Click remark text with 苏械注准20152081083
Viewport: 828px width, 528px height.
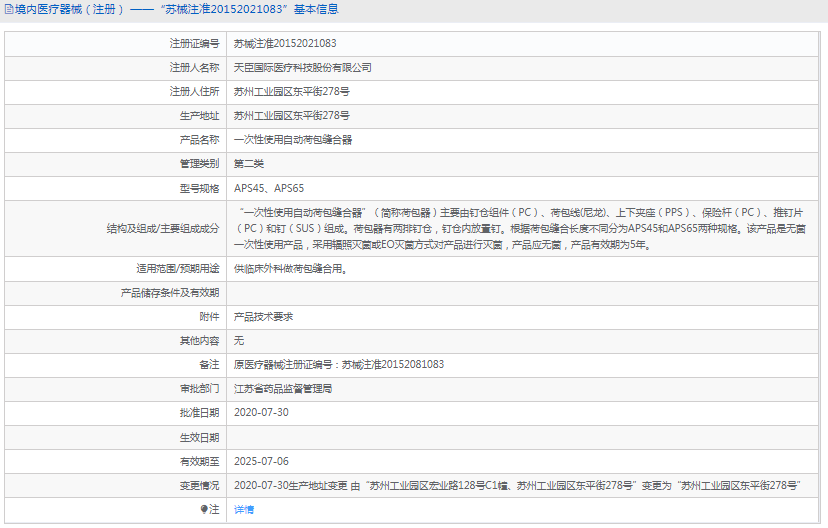pyautogui.click(x=339, y=364)
